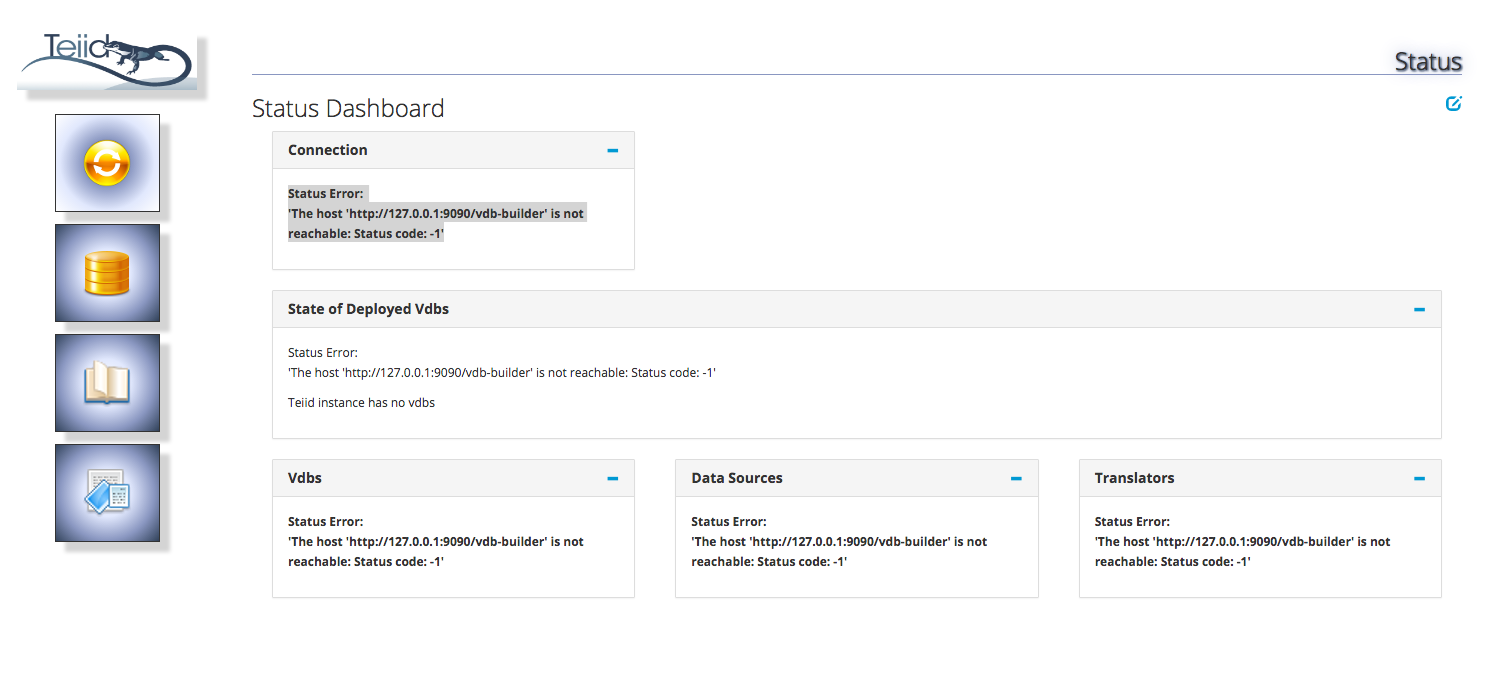Open the gold database cylinder sidebar icon
The image size is (1500, 679).
[107, 273]
